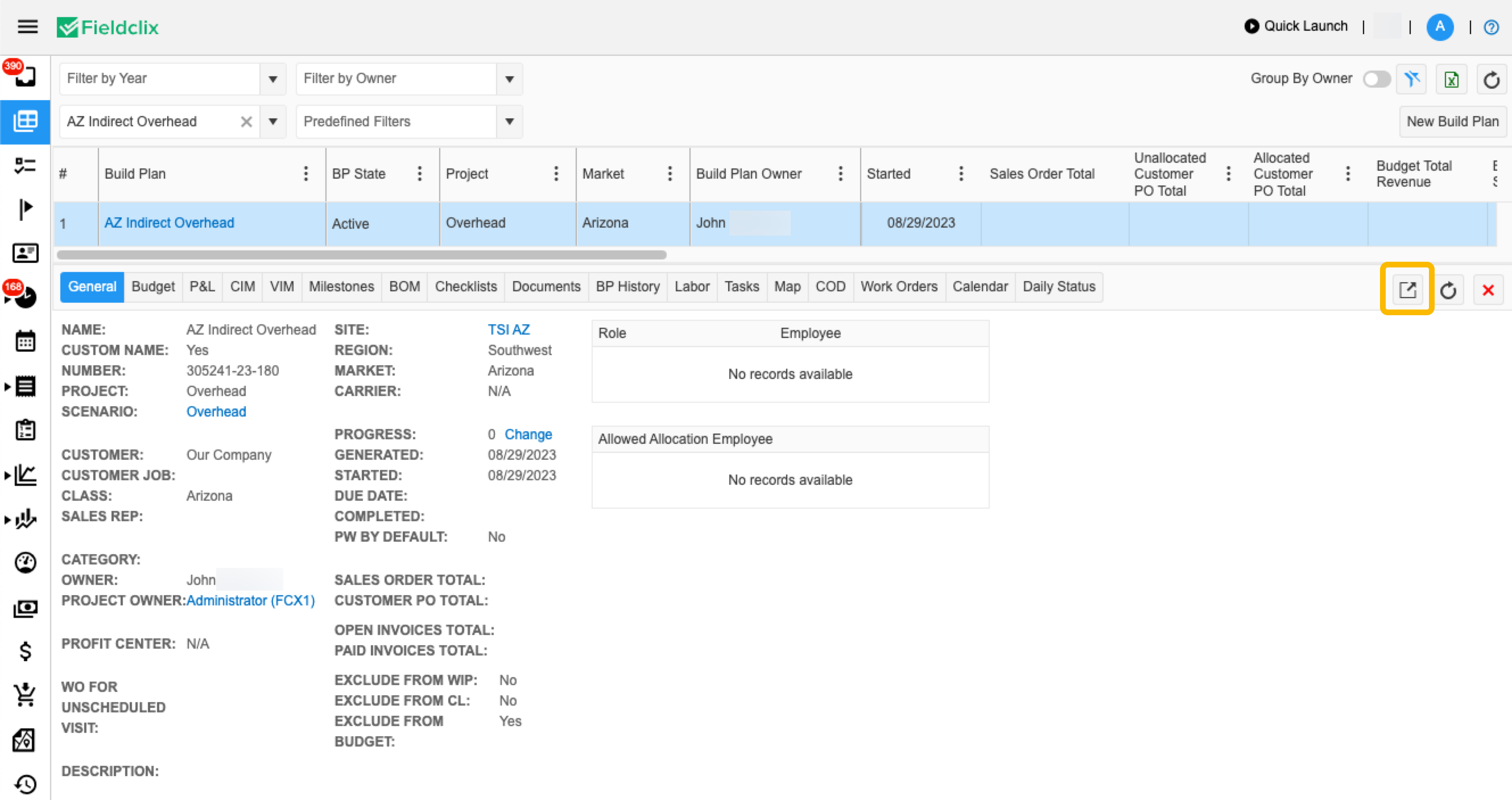Switch to the Work Orders tab

click(x=899, y=287)
